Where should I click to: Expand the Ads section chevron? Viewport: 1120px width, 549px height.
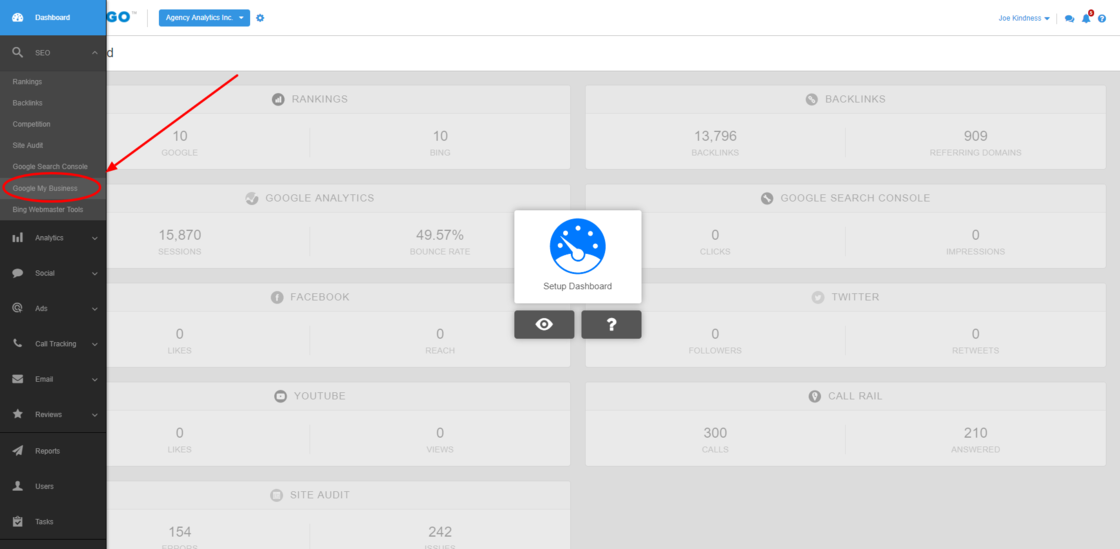point(95,309)
